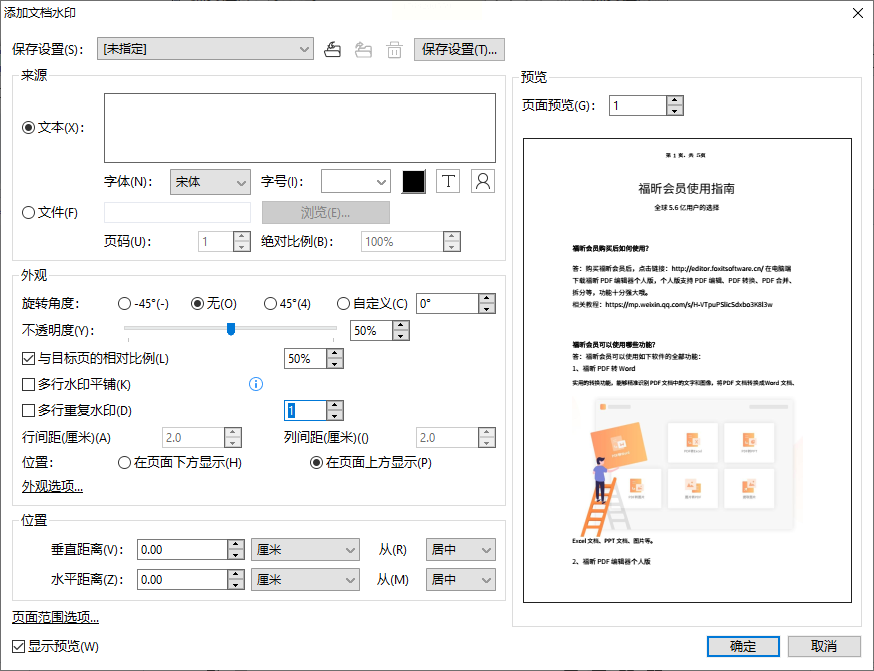Click the 确定 button
874x671 pixels.
(743, 646)
